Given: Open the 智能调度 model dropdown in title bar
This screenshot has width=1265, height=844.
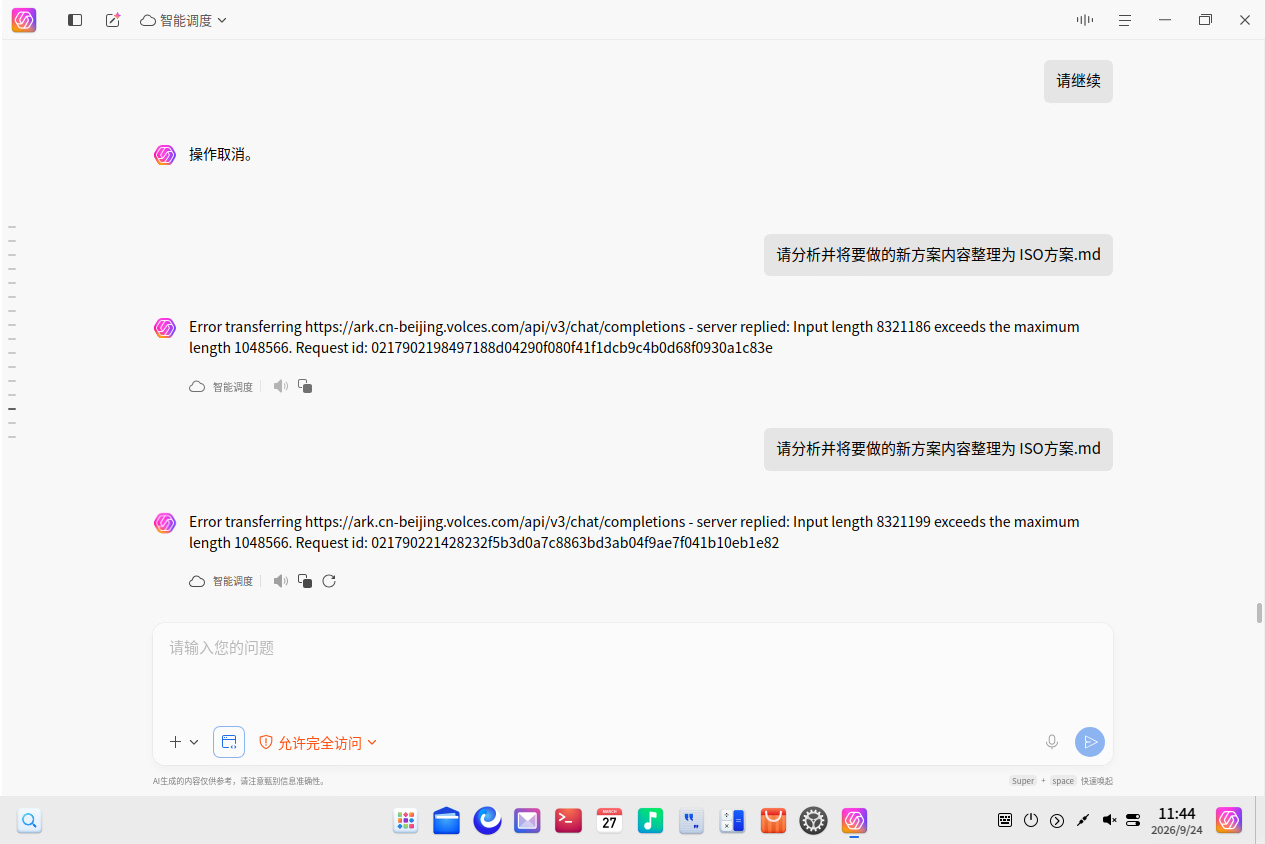Looking at the screenshot, I should 184,20.
